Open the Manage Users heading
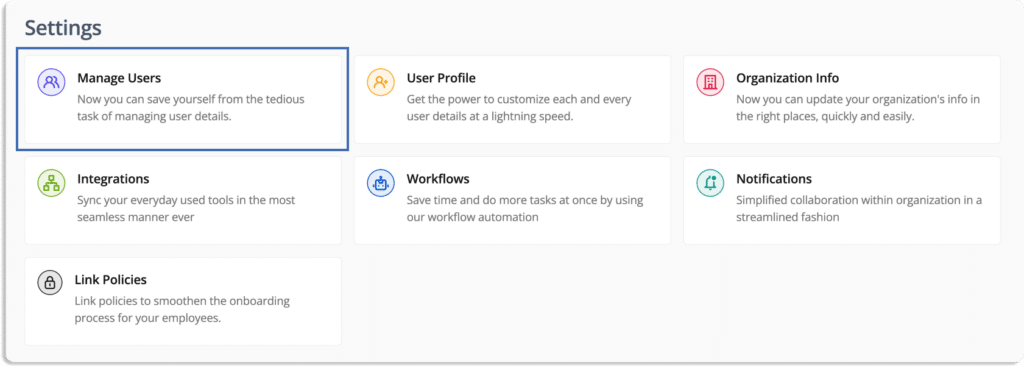1024x367 pixels. (x=119, y=78)
